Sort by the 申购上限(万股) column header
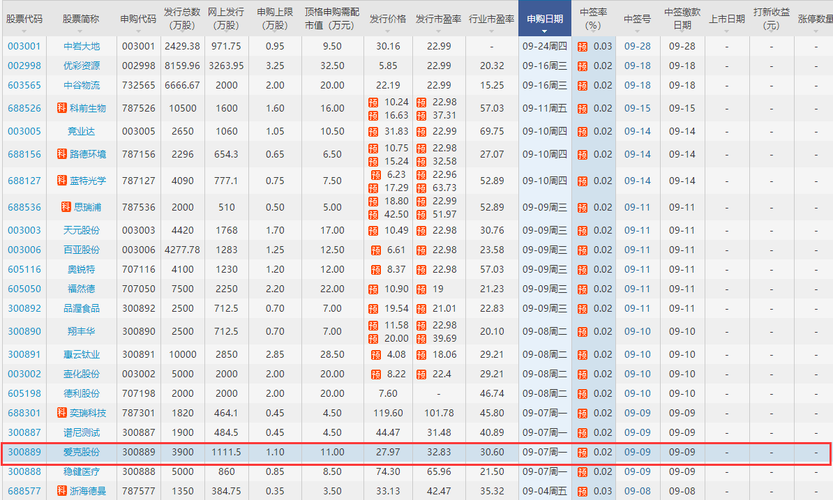Screen dimensions: 833x500 [275, 19]
